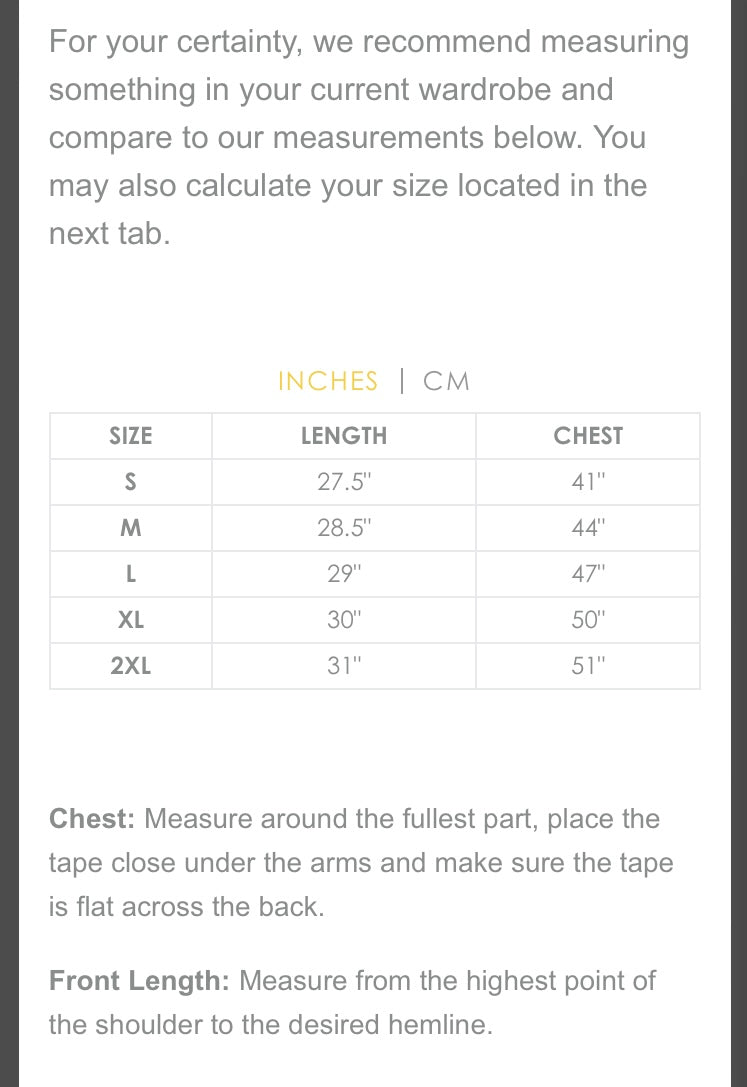The image size is (747, 1087).
Task: Select INCHES as the measurement unit
Action: 328,381
